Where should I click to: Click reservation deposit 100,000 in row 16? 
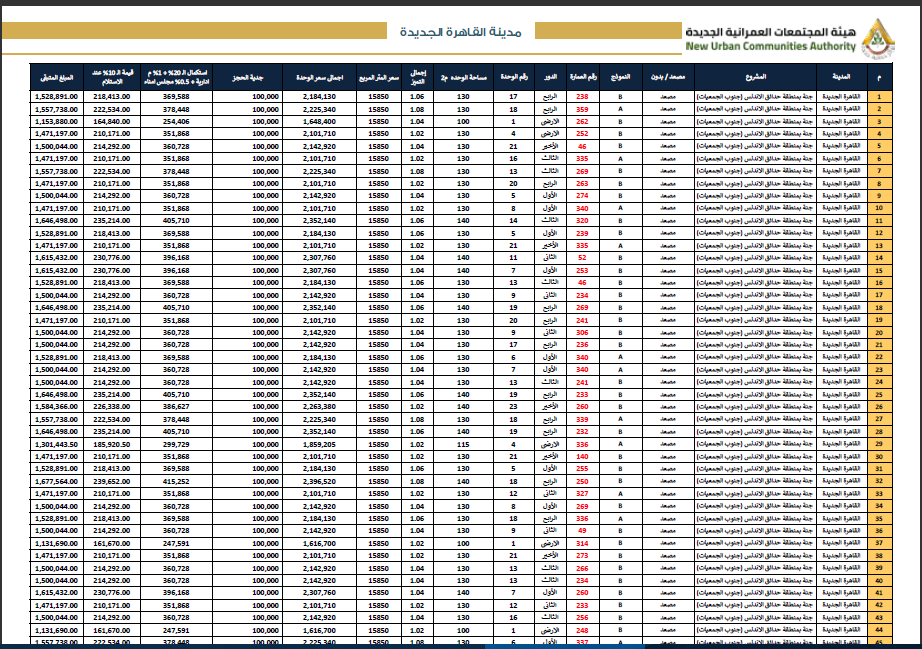pos(265,283)
